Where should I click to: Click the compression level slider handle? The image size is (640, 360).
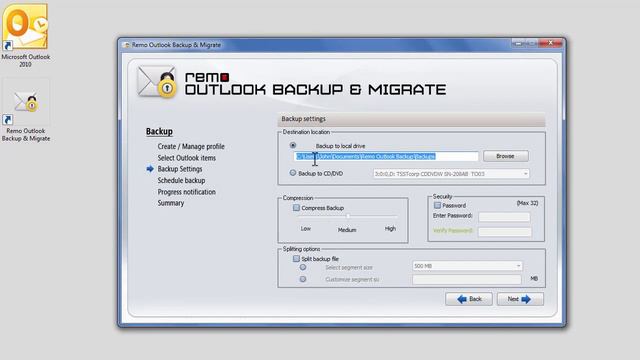(x=348, y=216)
